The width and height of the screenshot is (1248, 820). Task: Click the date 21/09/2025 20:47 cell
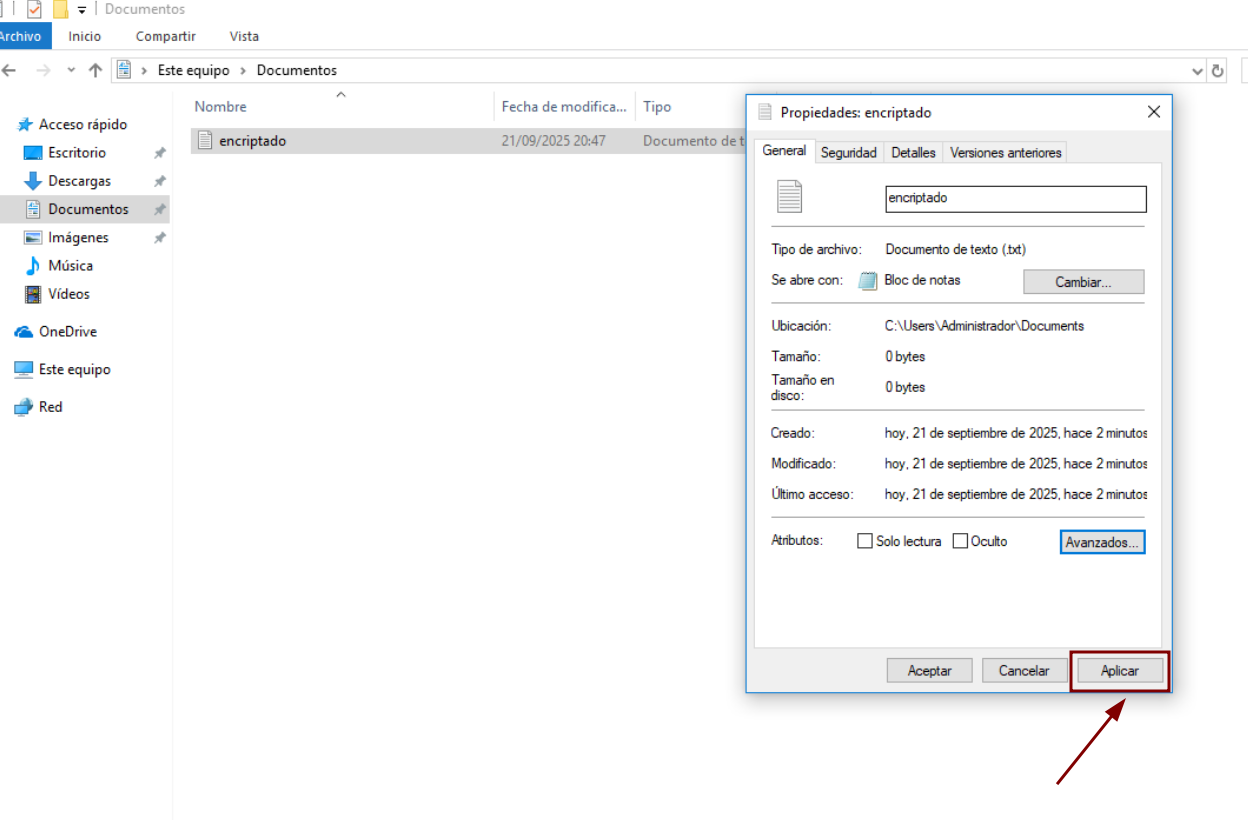[554, 141]
